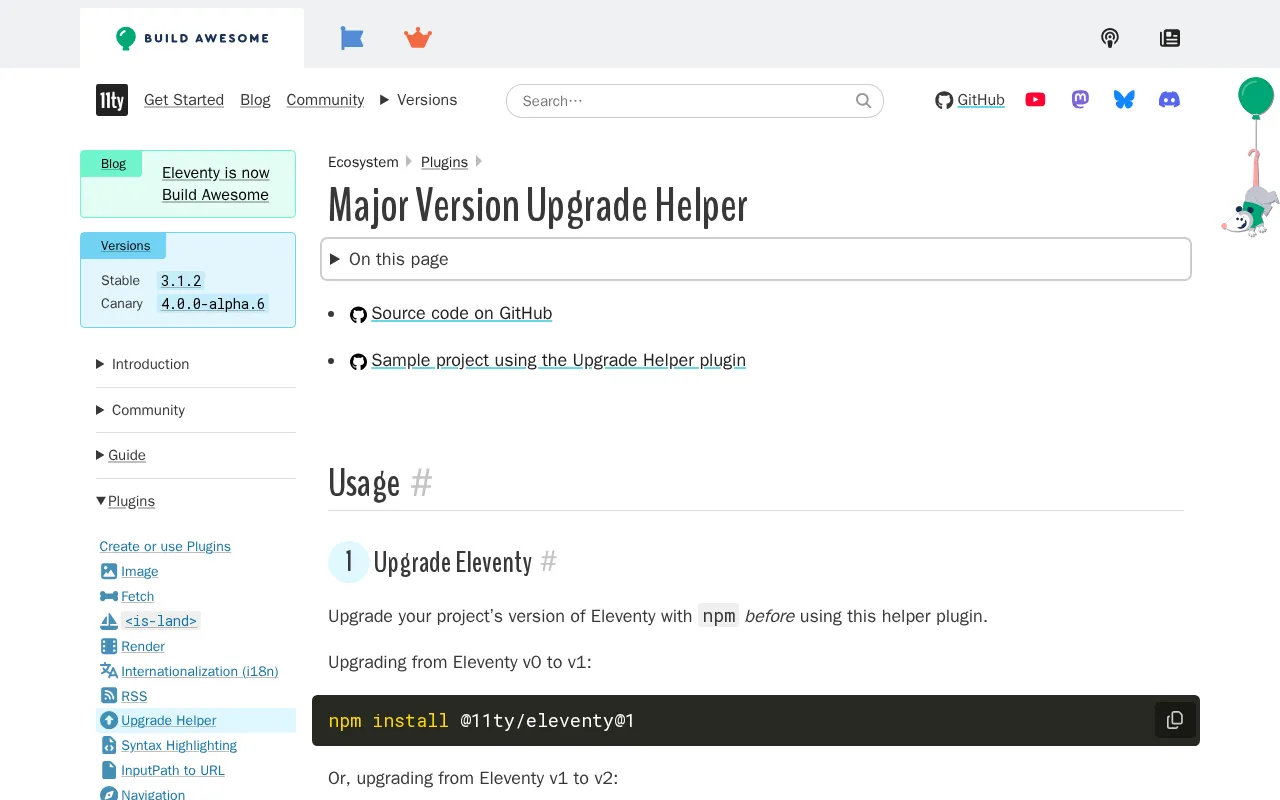This screenshot has height=800, width=1280.
Task: Click the Blog label in sidebar box
Action: pos(113,164)
